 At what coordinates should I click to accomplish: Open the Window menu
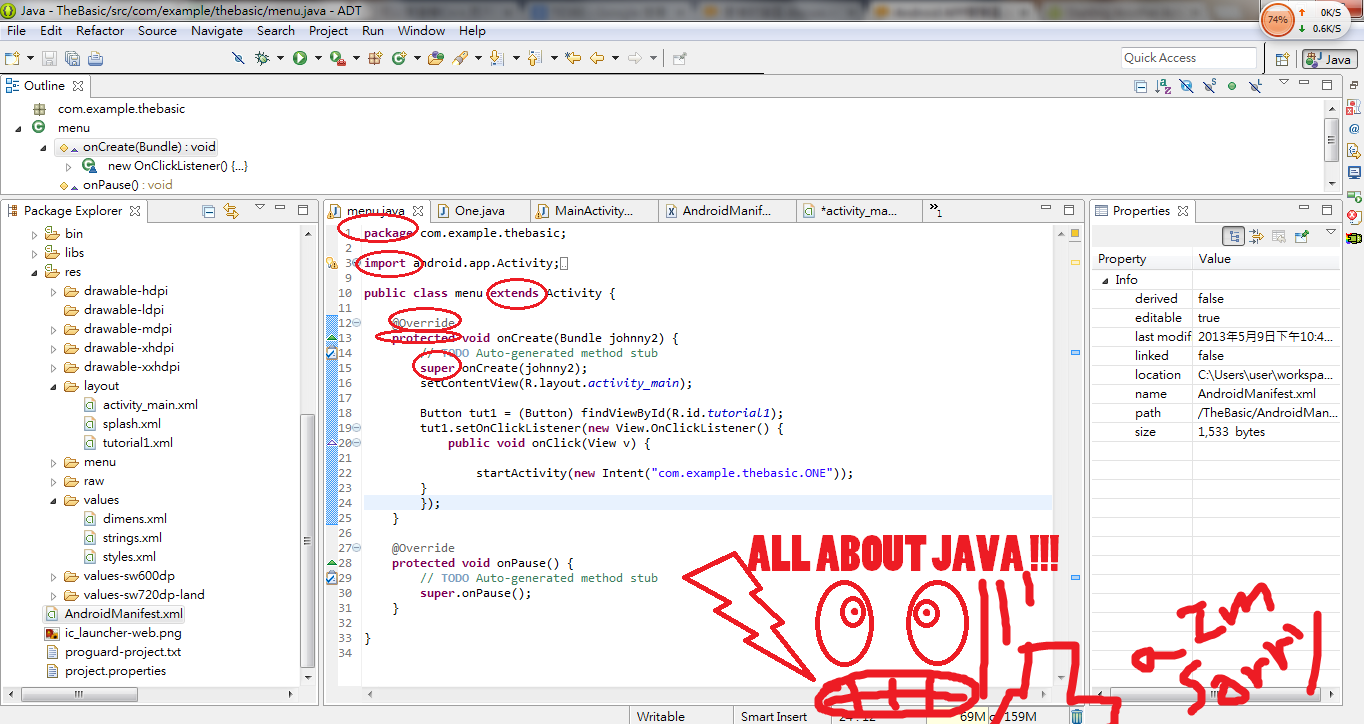click(x=421, y=30)
